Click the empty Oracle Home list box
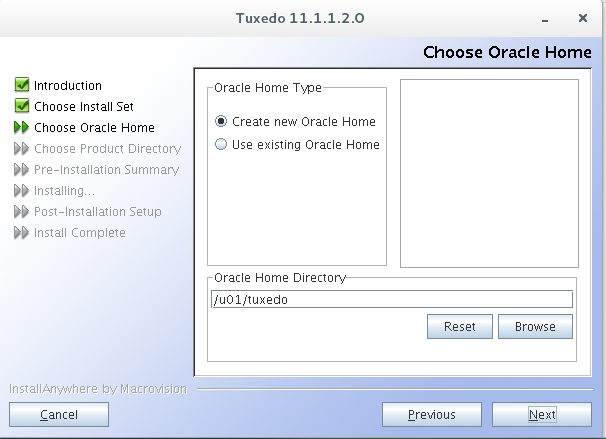606x439 pixels. 489,173
